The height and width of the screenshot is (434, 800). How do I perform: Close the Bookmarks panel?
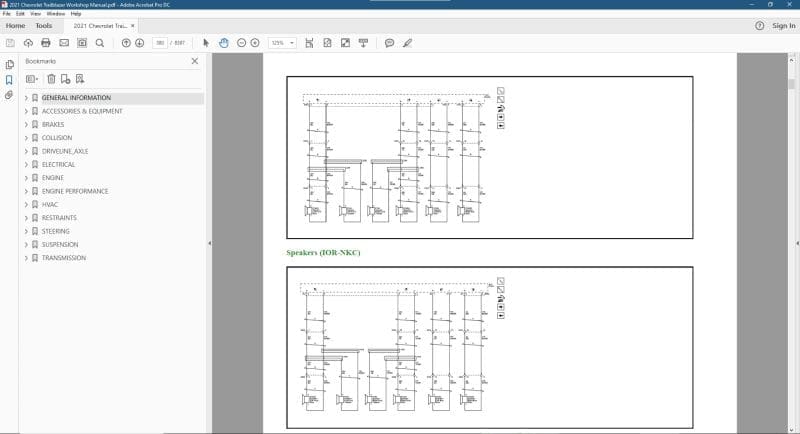(195, 61)
